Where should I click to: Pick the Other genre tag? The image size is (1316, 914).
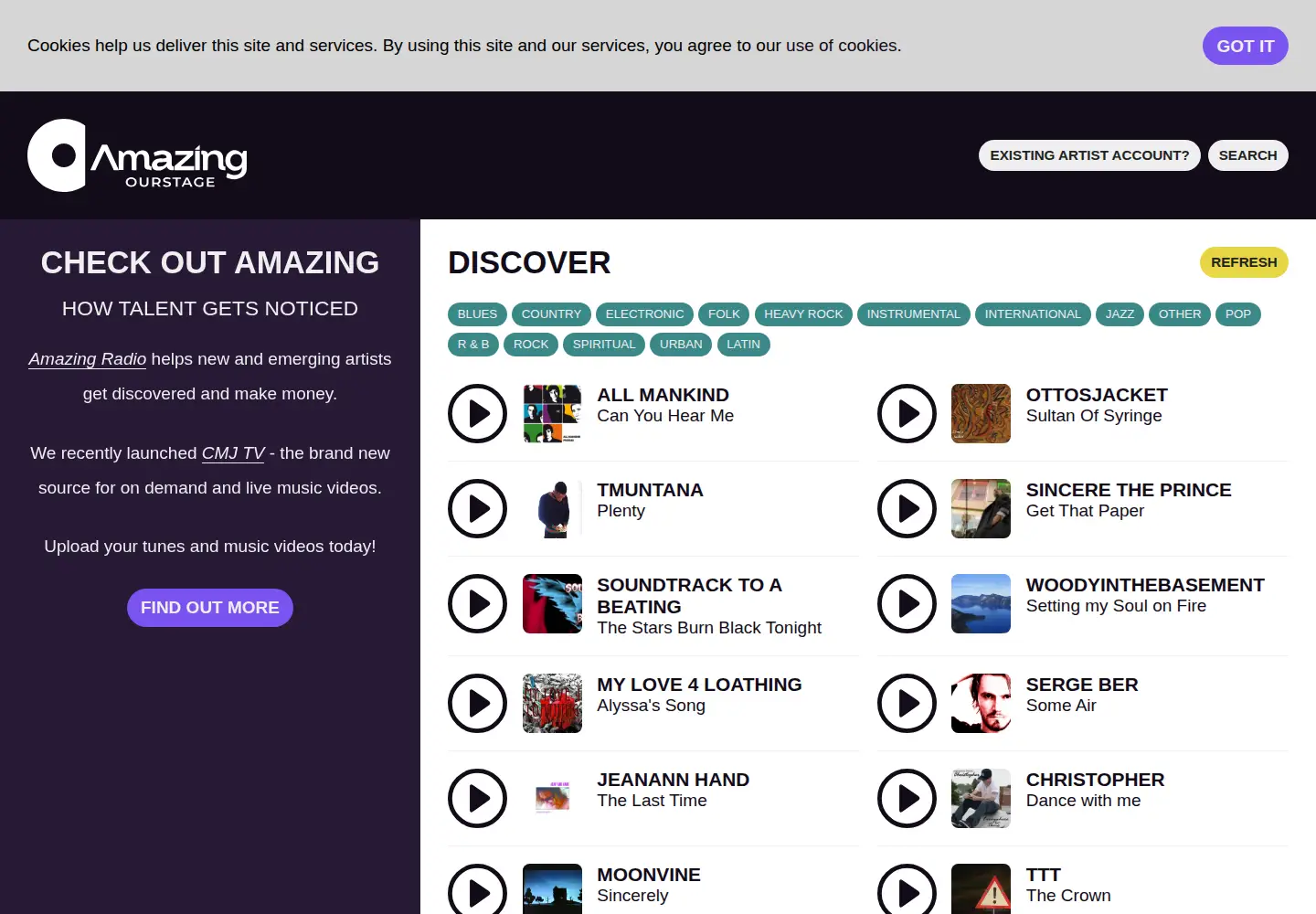point(1180,314)
